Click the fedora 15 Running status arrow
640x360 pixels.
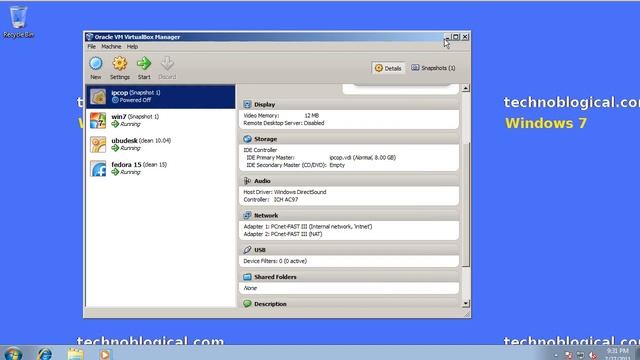(x=115, y=172)
